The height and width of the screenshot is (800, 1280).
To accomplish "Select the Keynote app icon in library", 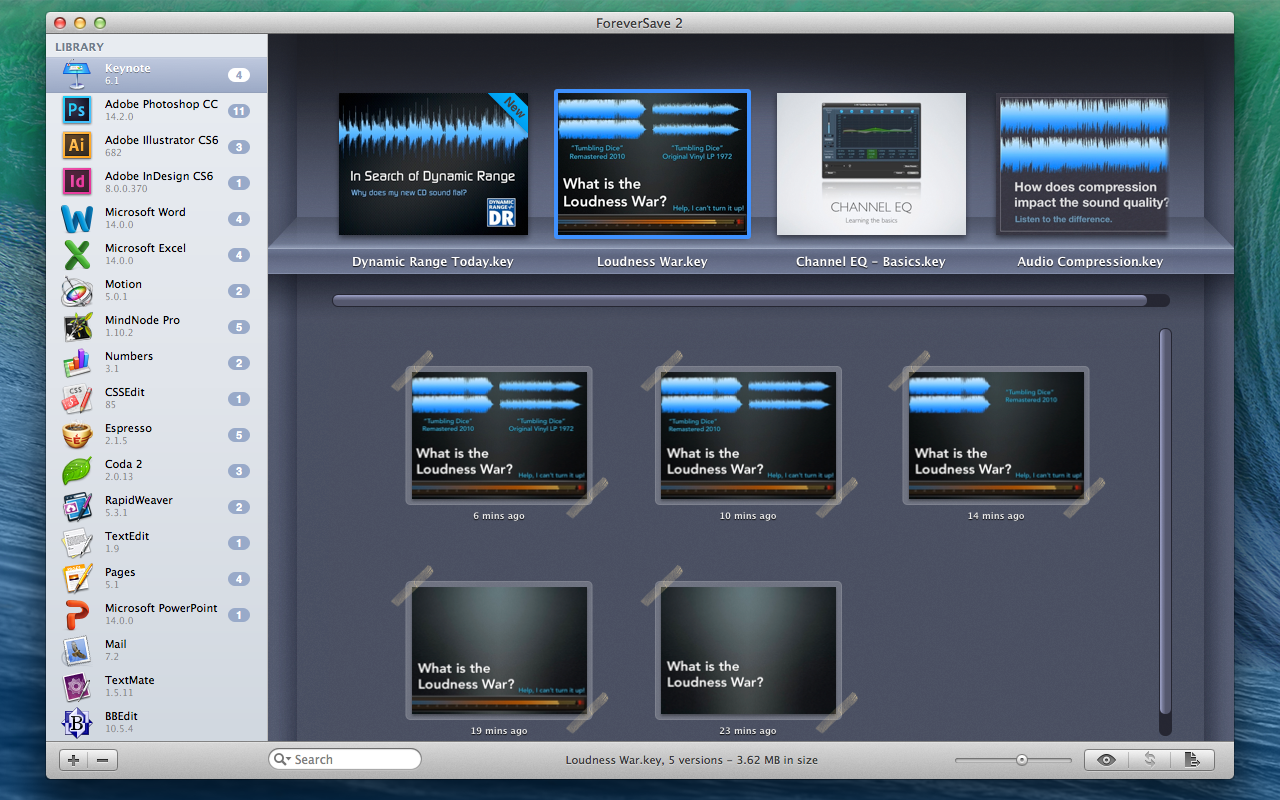I will tap(77, 75).
